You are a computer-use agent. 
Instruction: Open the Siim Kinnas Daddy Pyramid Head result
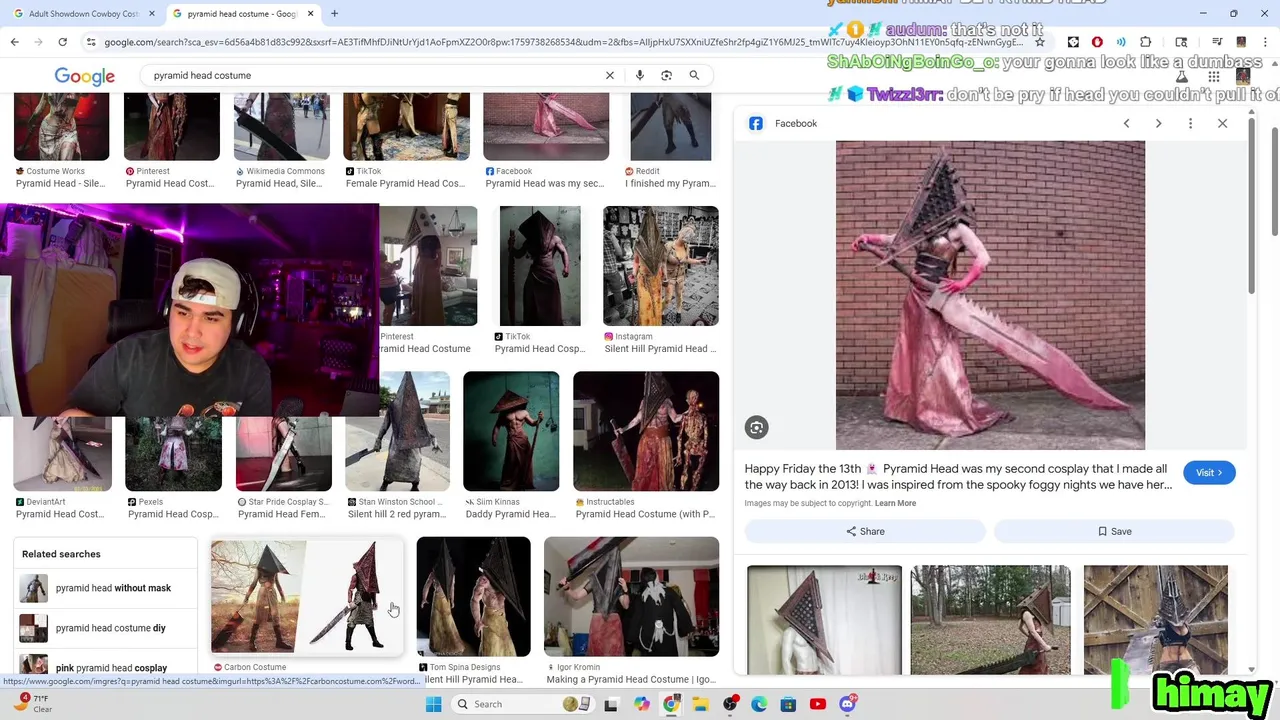tap(511, 431)
